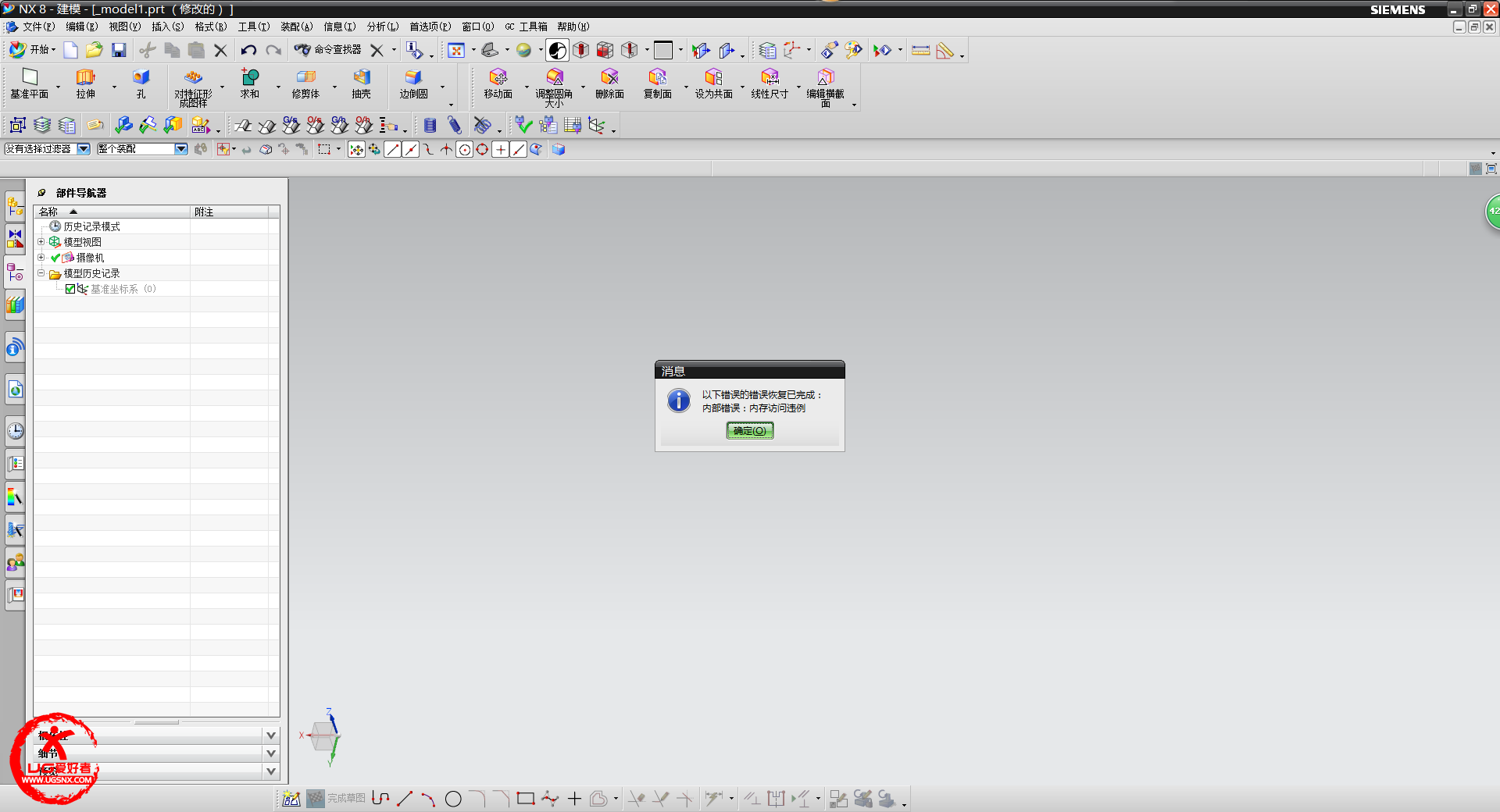Click the sketch Rectangle tool icon
This screenshot has height=812, width=1500.
click(526, 798)
